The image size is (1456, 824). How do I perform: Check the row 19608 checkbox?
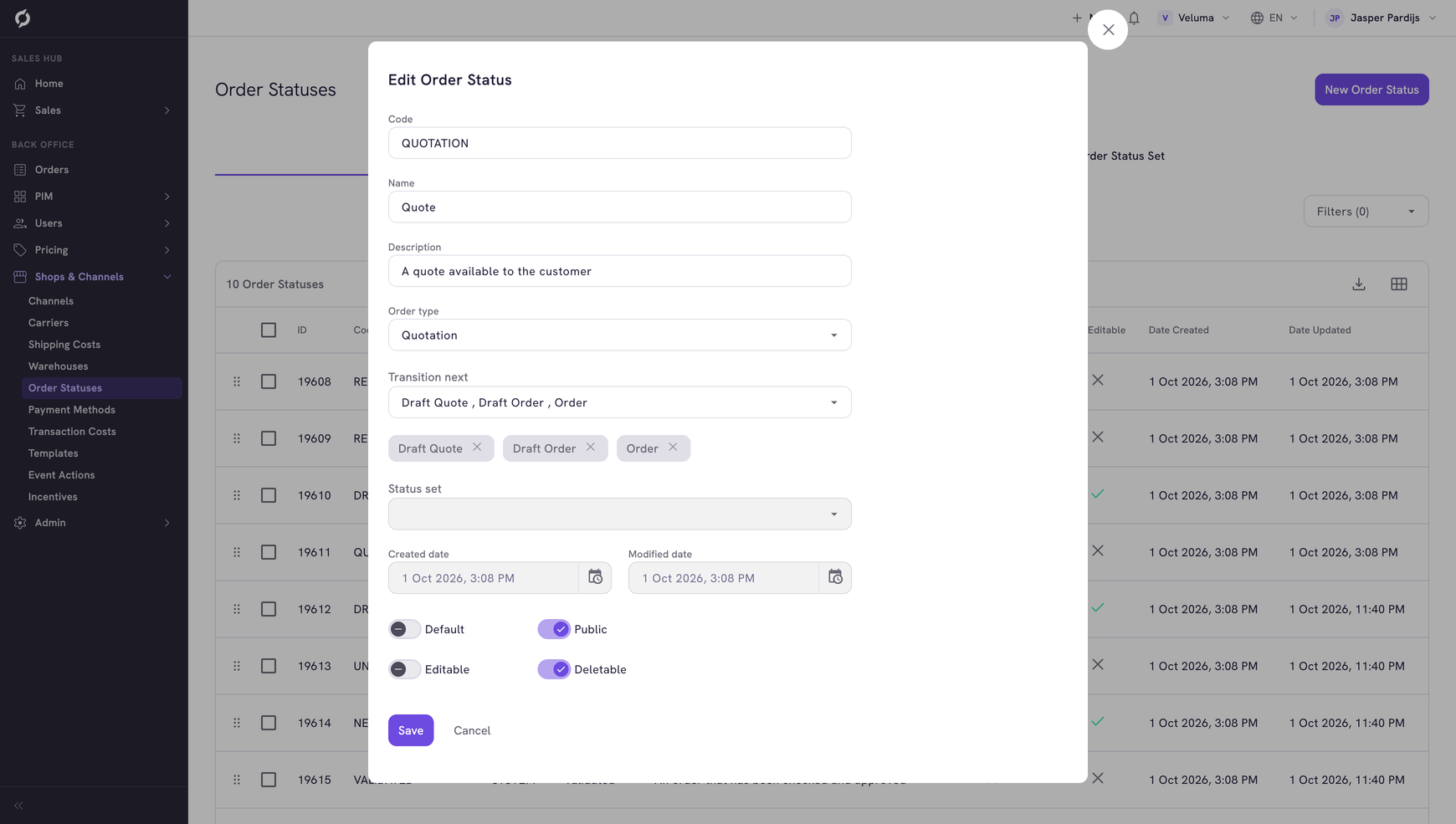point(269,381)
